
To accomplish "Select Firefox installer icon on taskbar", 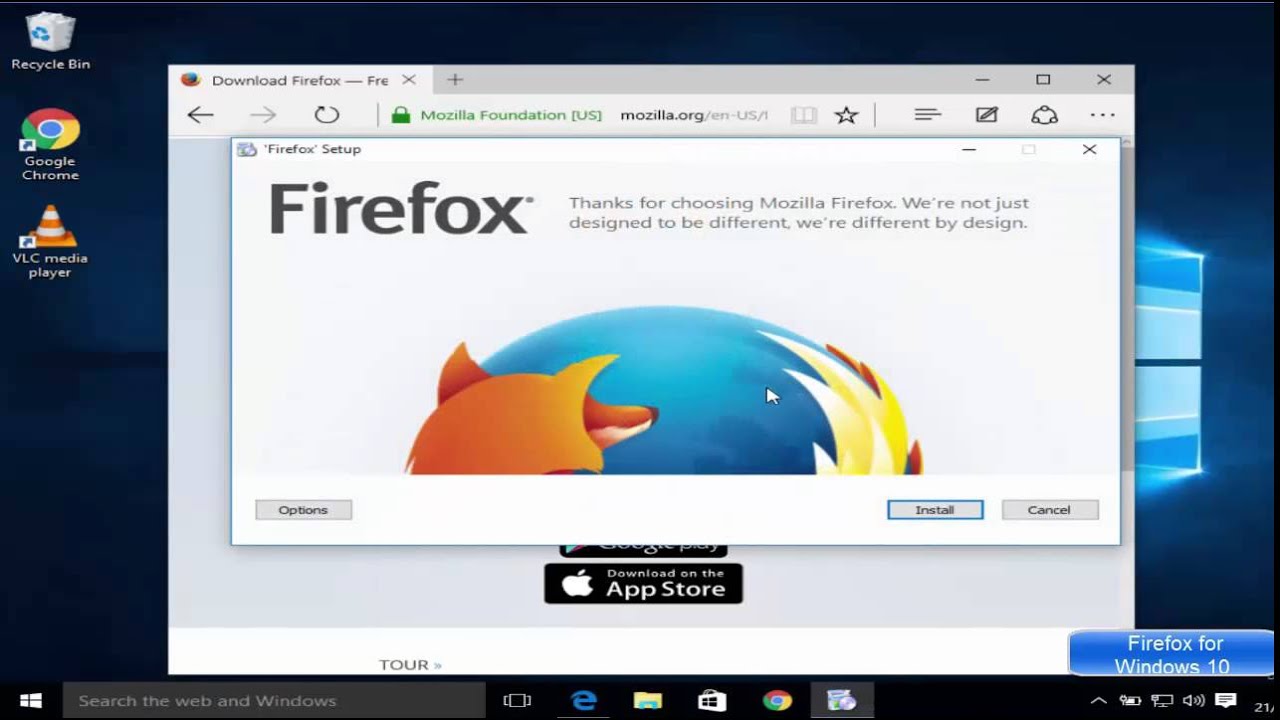I will 841,701.
